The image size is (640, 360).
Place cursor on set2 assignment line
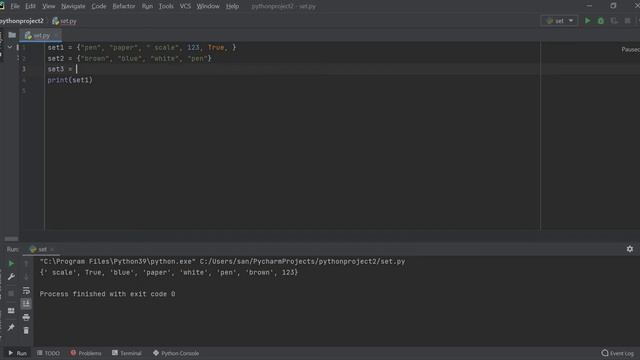coord(129,58)
